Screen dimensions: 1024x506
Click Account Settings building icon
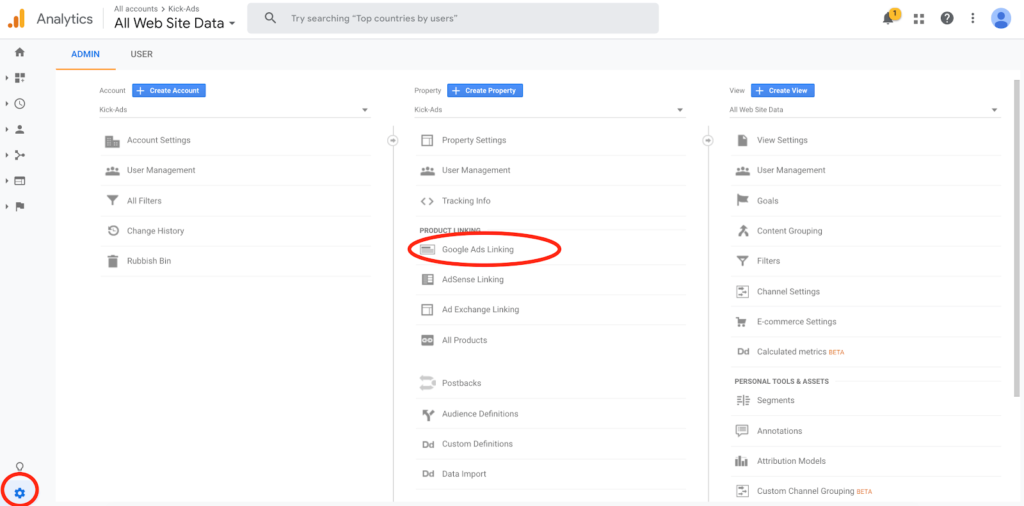112,140
